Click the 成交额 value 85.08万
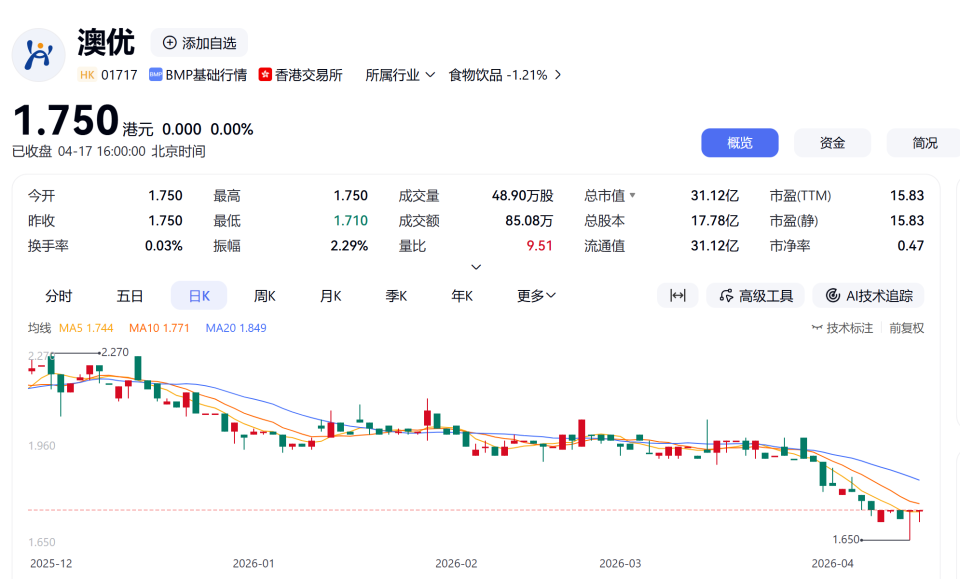 (529, 220)
